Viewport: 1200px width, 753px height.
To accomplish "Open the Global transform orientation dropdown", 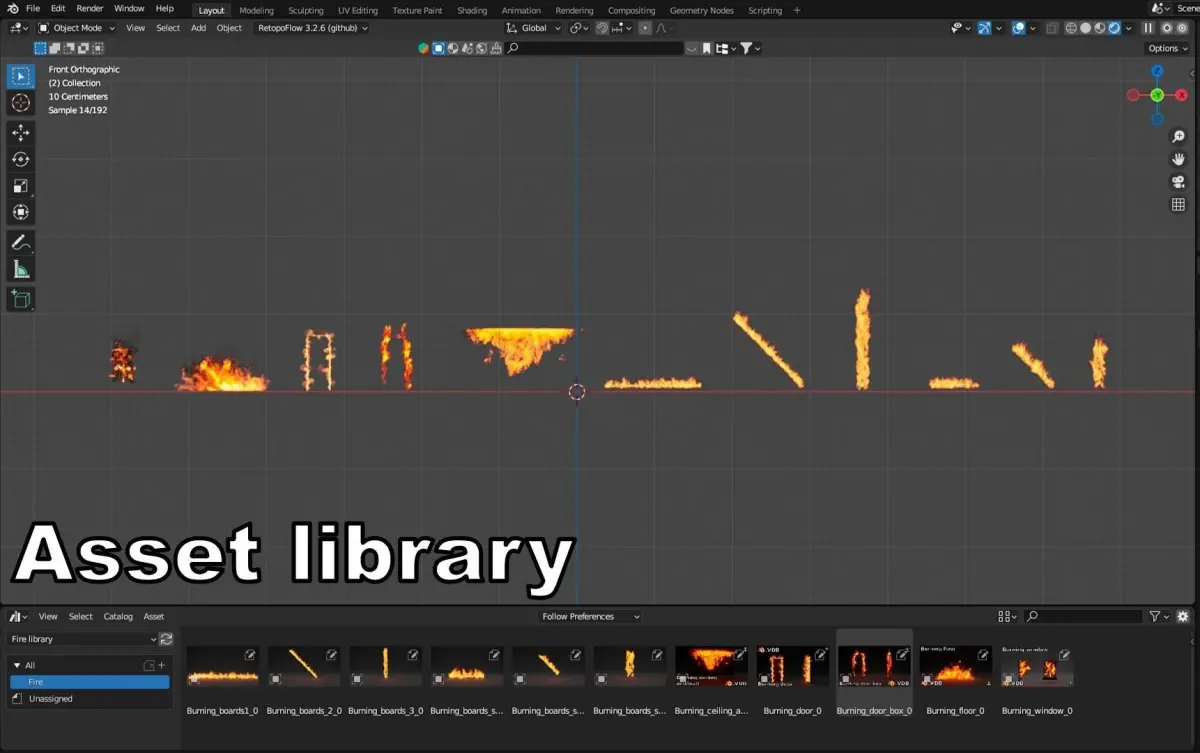I will pyautogui.click(x=533, y=28).
